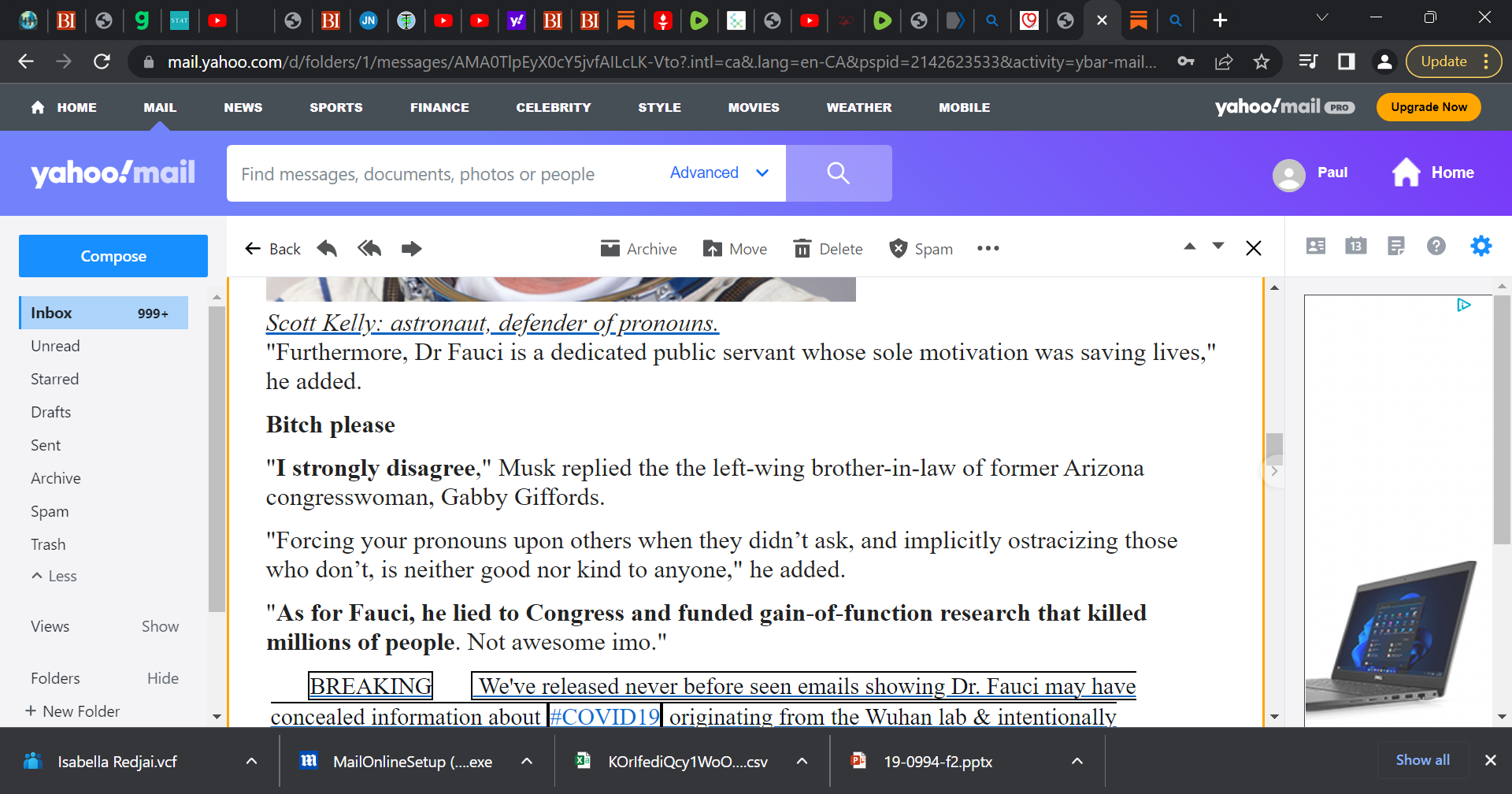Screen dimensions: 1512x794
Task: Expand options for 19-0994-f2.pptx download
Action: [1077, 761]
